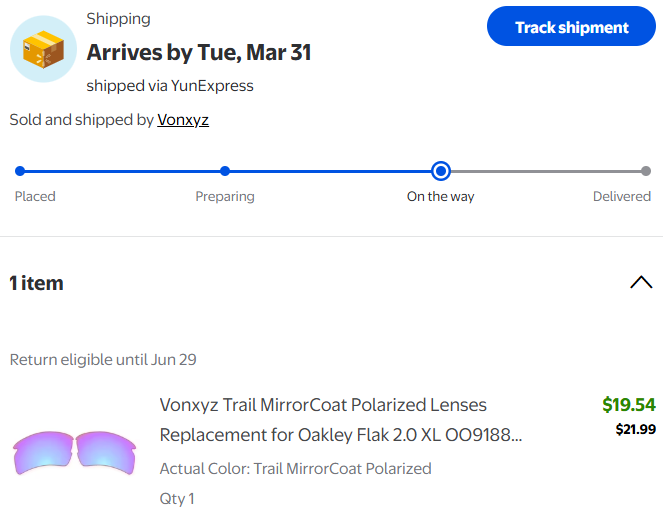
Task: Click the green $19.54 sale price
Action: pos(629,405)
